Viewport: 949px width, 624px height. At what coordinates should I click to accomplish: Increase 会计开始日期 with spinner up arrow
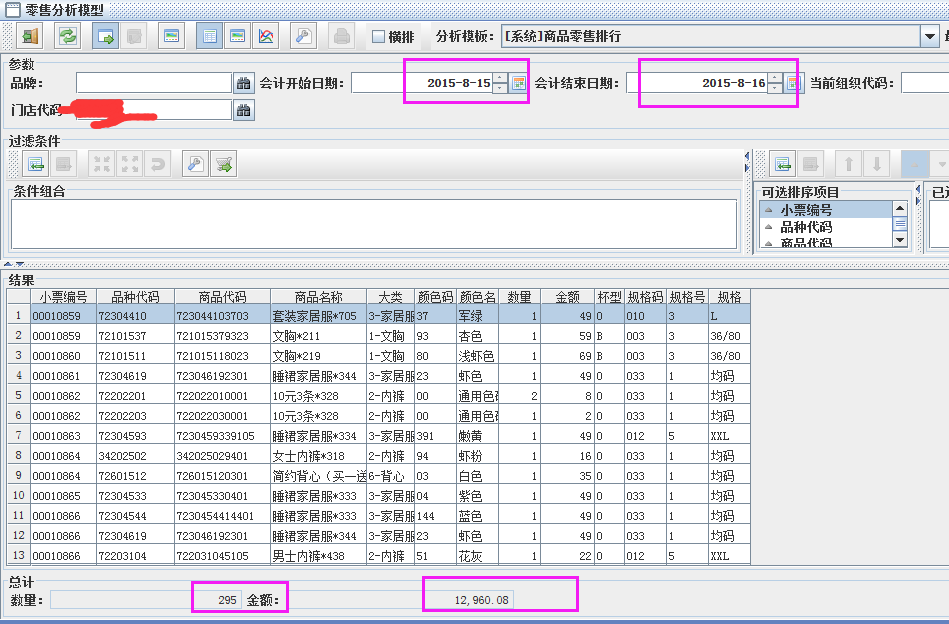(x=501, y=79)
